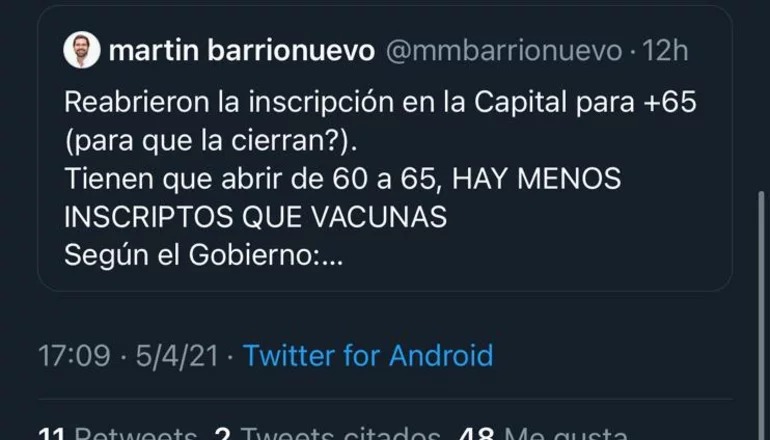The image size is (770, 440).
Task: Click the 5/4/21 tweet date
Action: tap(177, 356)
